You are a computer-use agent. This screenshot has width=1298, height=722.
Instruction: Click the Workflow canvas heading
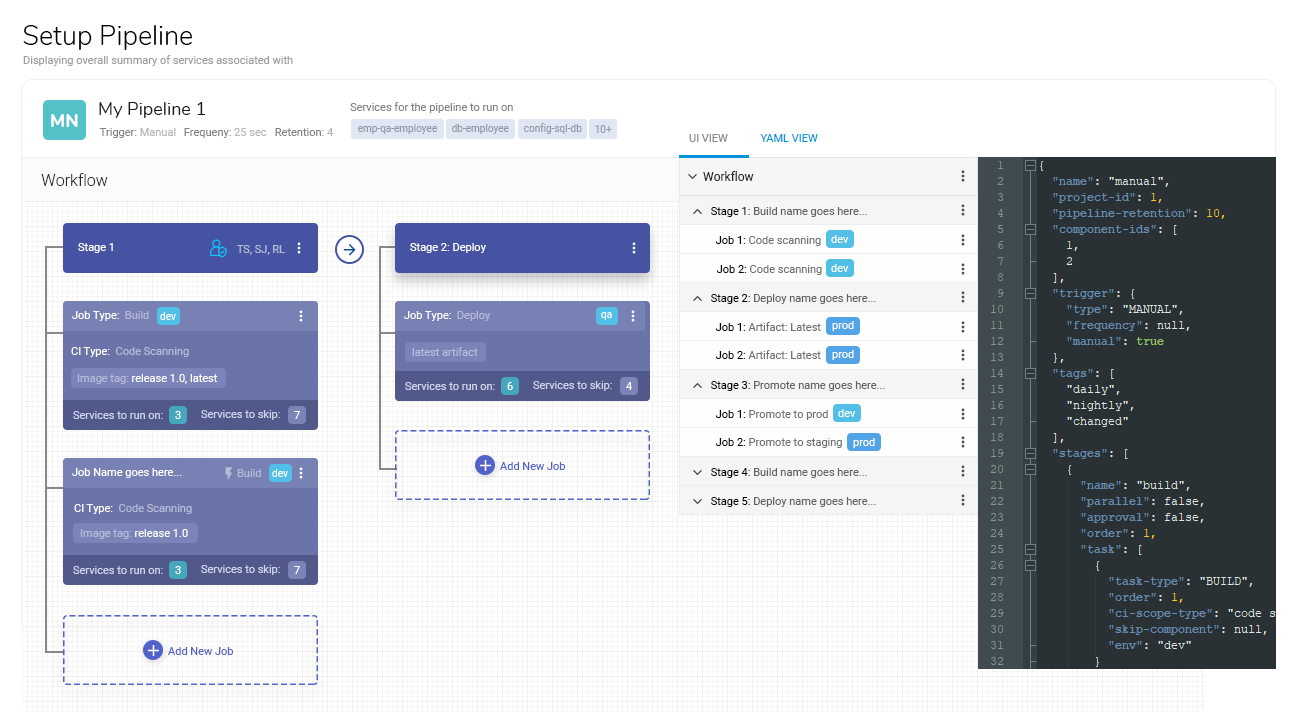point(74,180)
